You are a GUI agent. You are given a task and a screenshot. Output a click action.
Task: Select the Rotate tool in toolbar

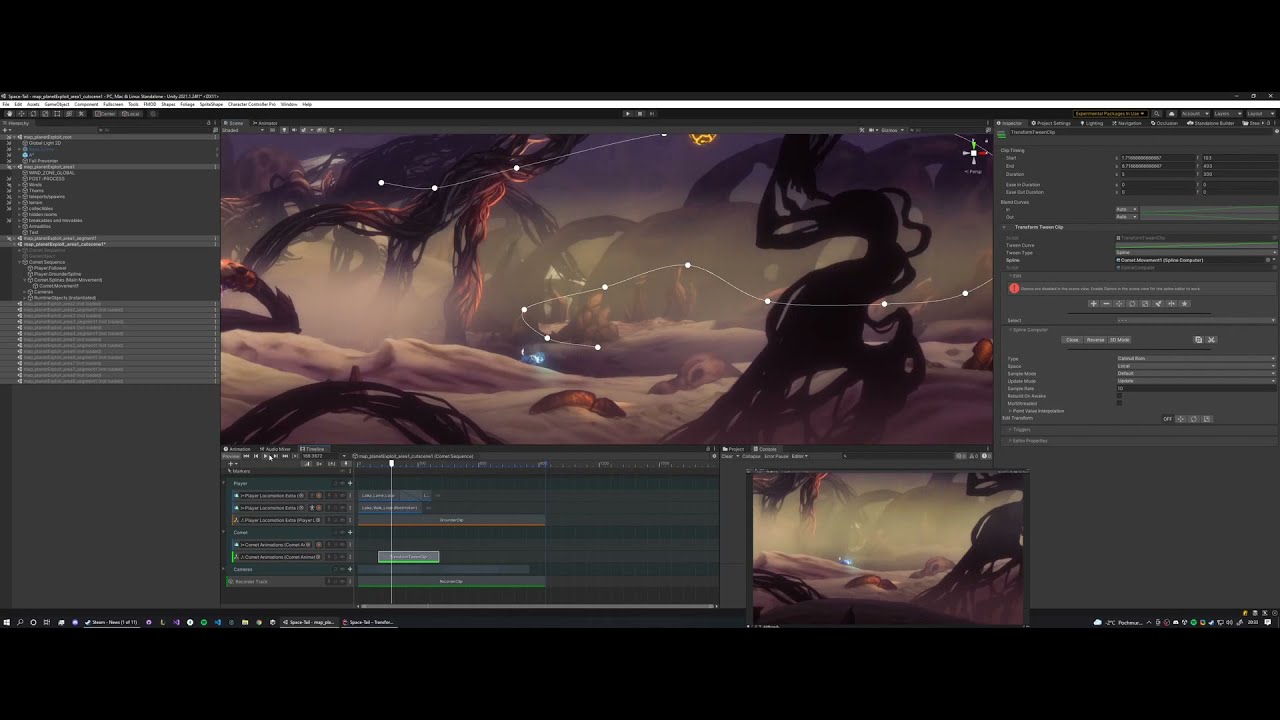click(x=33, y=114)
